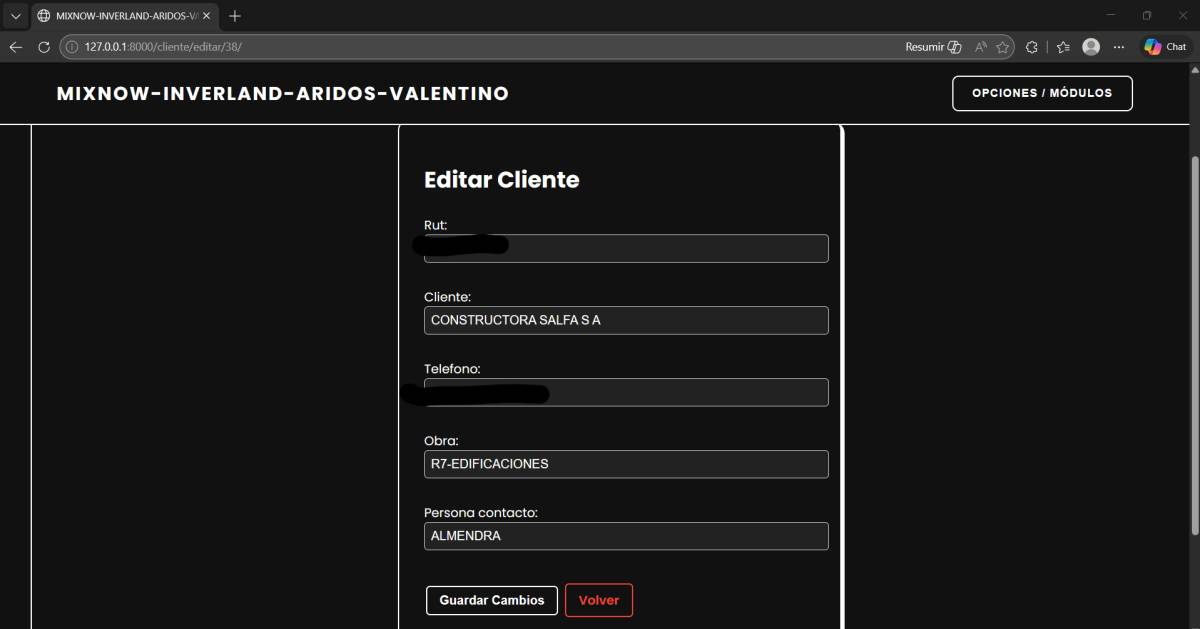Open the read aloud icon
This screenshot has height=629, width=1200.
981,47
